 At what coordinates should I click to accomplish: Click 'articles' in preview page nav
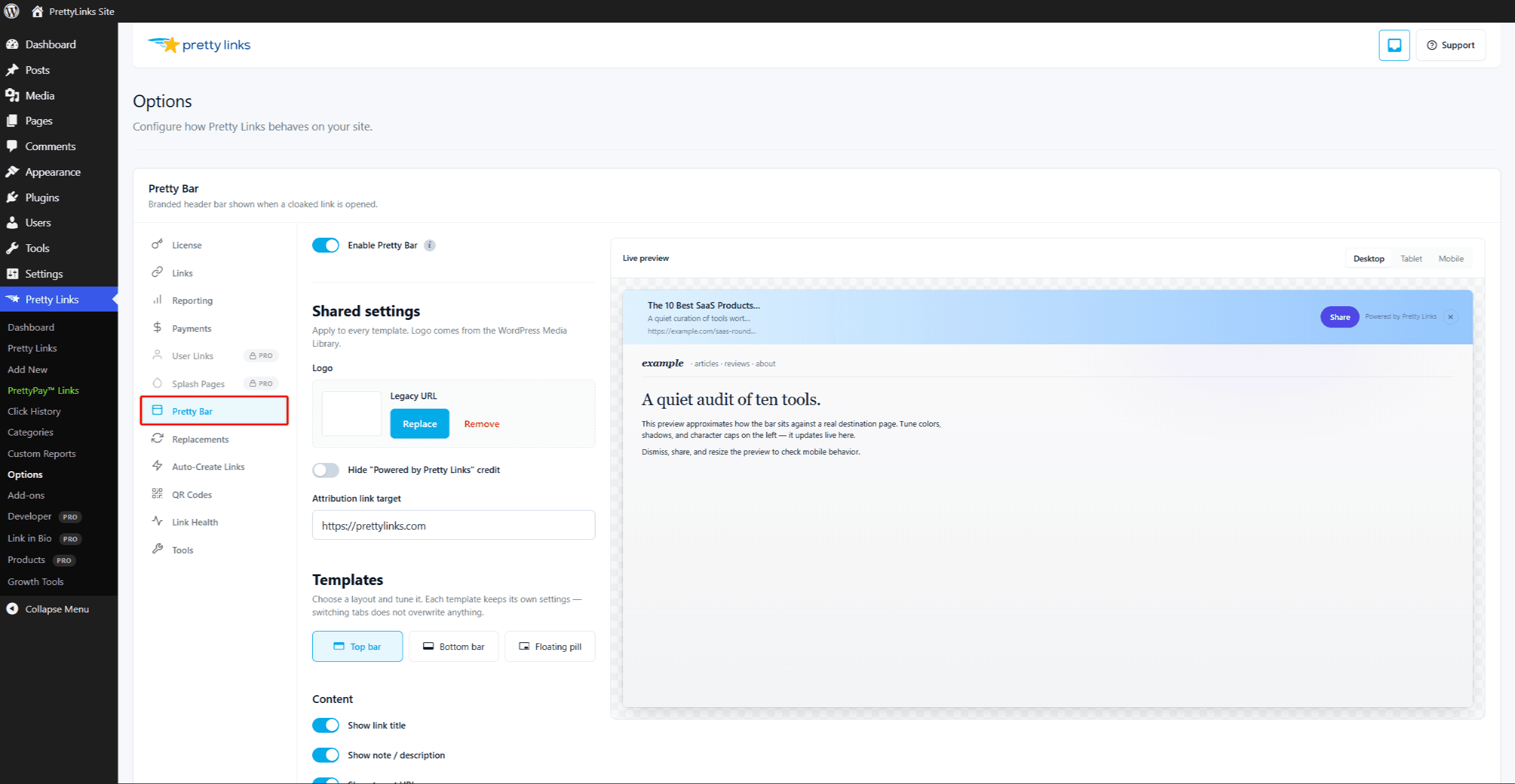706,363
